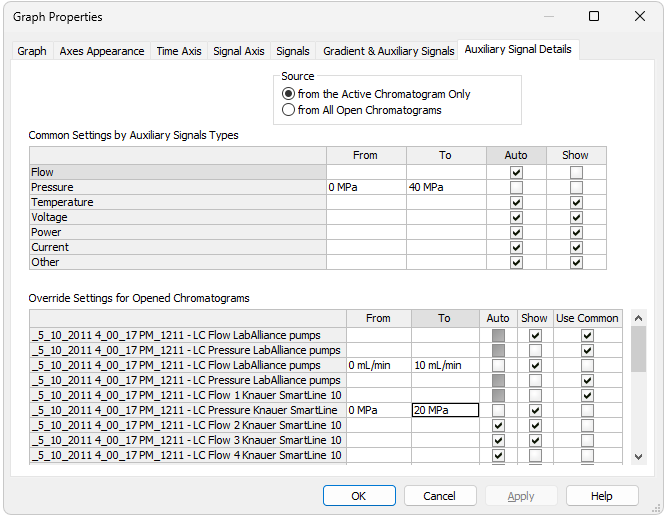Viewport: 667px width, 517px height.
Task: Uncheck Use Common for first LC Flow LabAlliance row
Action: coord(587,336)
